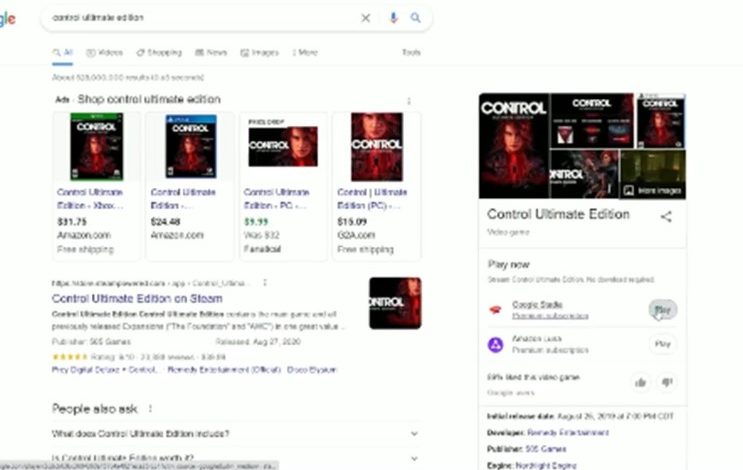Switch to the News tab
Viewport: 743px width, 470px height.
pyautogui.click(x=211, y=53)
